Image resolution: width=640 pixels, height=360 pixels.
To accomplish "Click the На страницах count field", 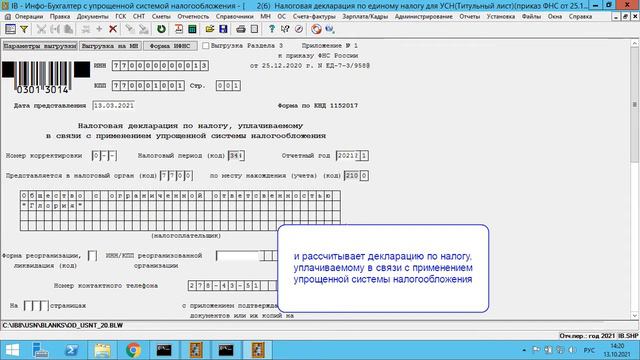I will [36, 306].
